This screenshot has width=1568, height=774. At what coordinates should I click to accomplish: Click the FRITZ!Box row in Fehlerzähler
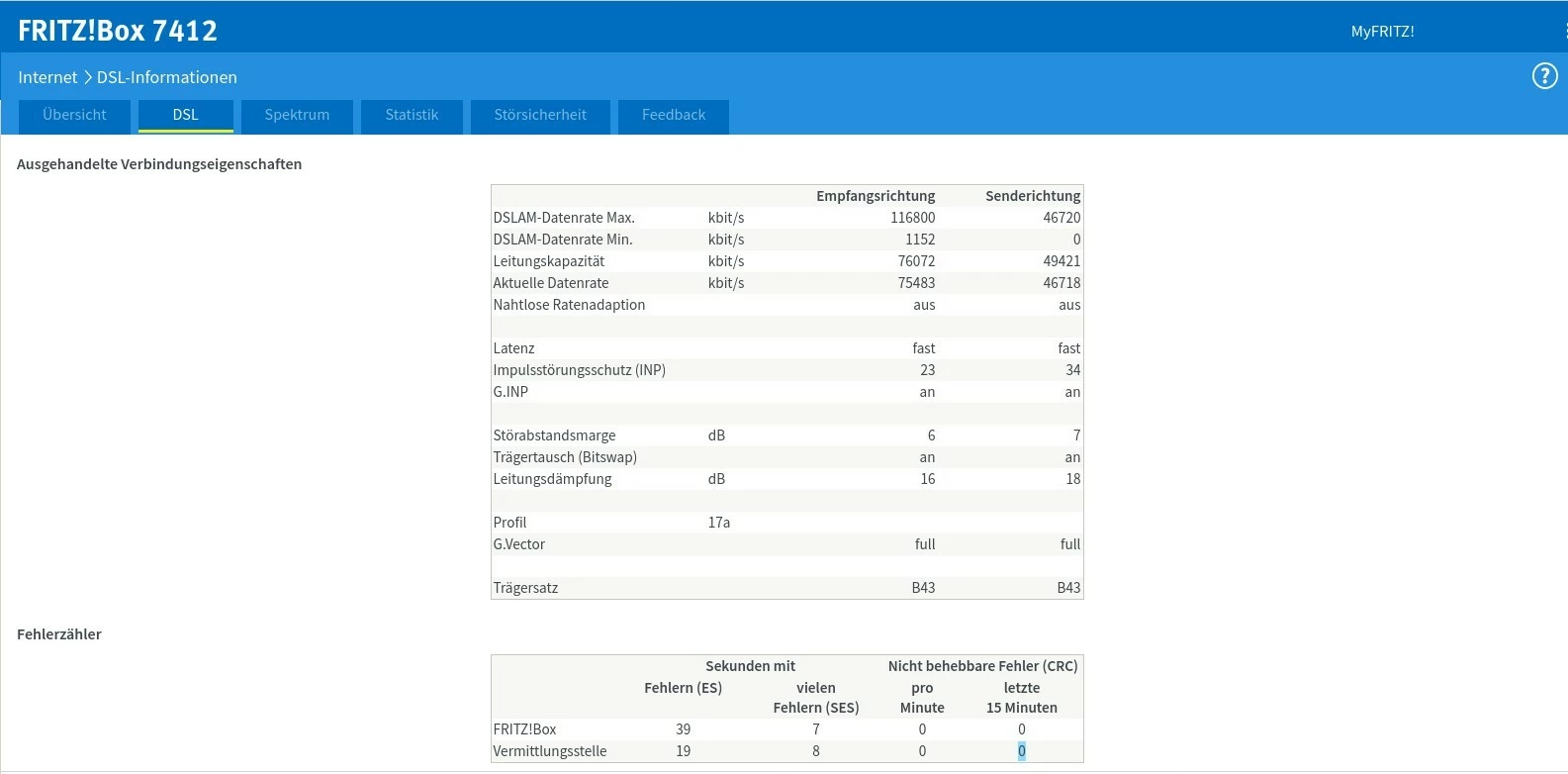coord(787,729)
